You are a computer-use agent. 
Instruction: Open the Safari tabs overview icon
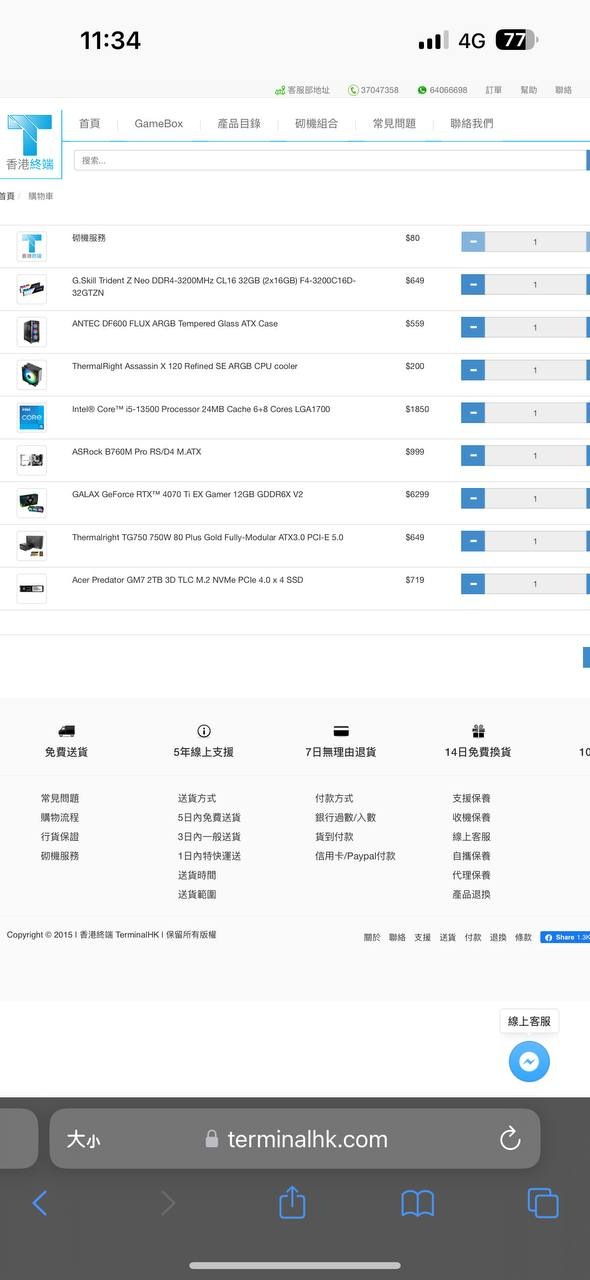pos(543,1203)
